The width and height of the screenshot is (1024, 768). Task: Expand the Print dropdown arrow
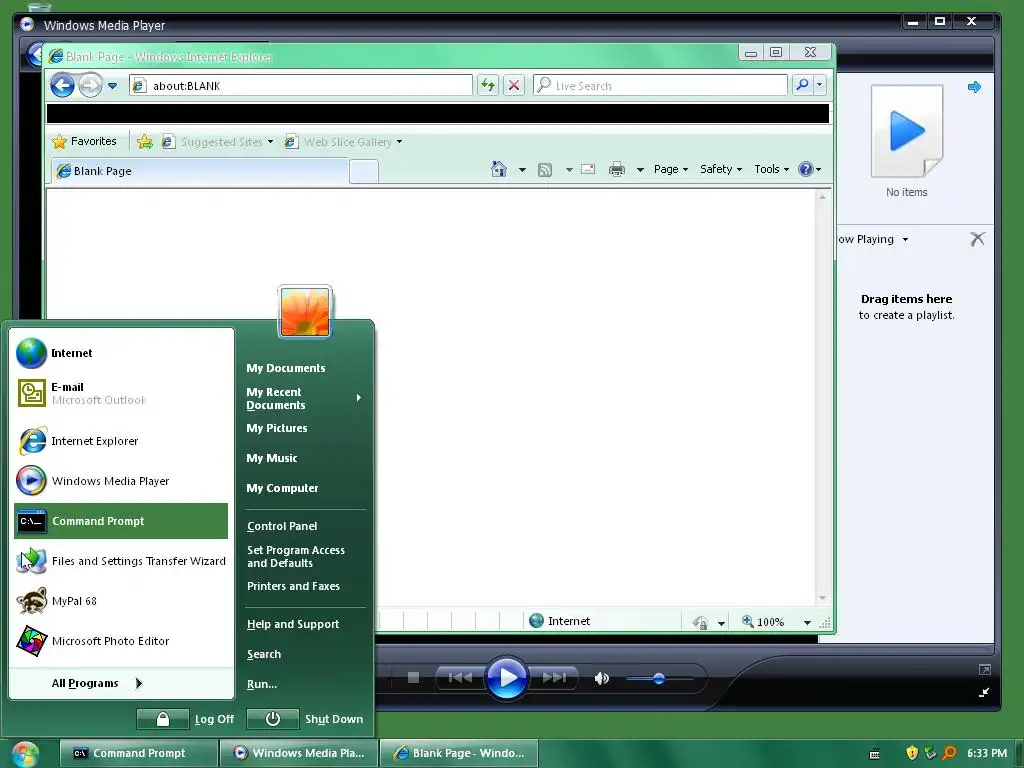tap(640, 170)
